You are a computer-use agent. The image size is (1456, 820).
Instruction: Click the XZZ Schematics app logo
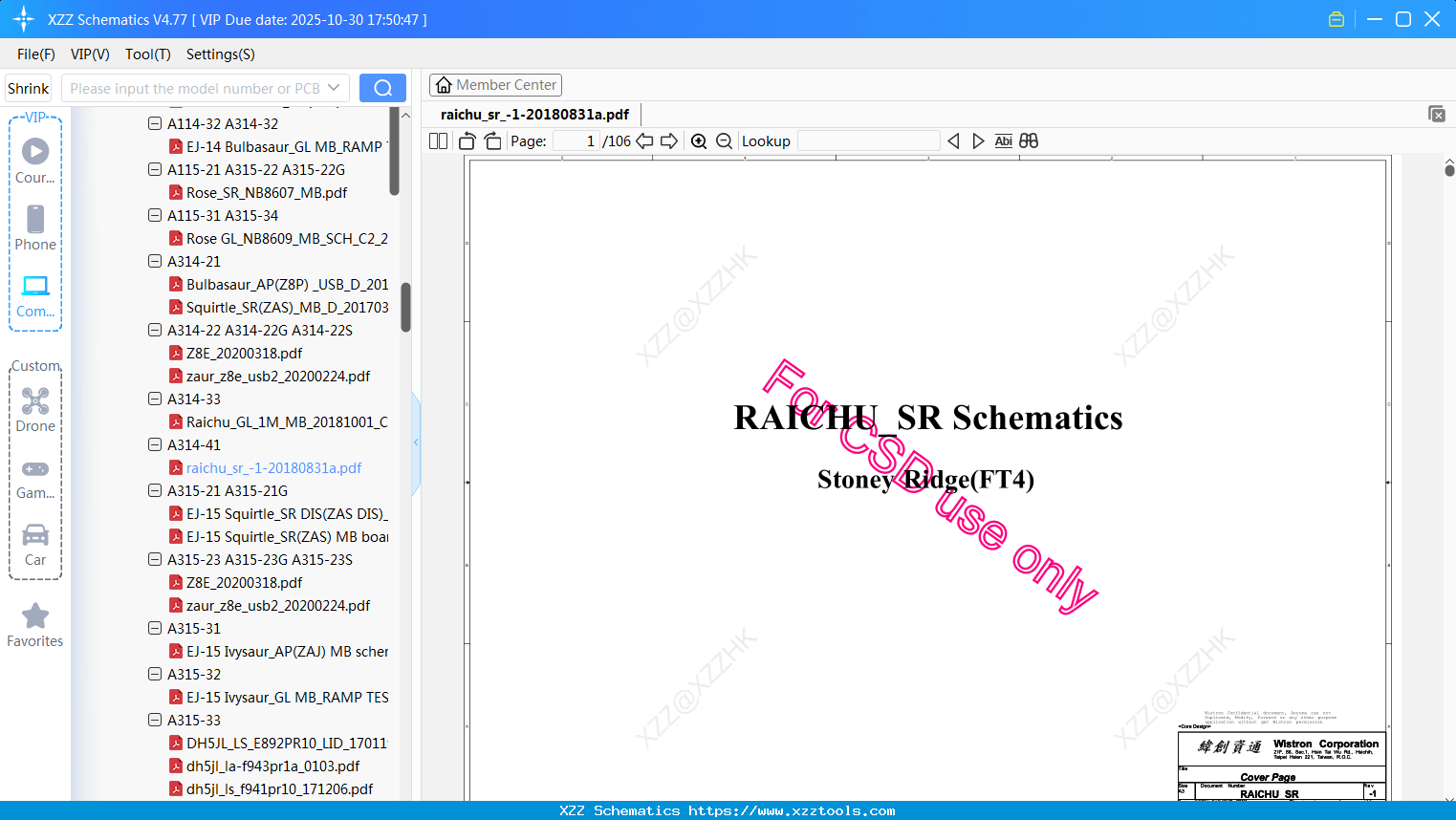pyautogui.click(x=24, y=19)
